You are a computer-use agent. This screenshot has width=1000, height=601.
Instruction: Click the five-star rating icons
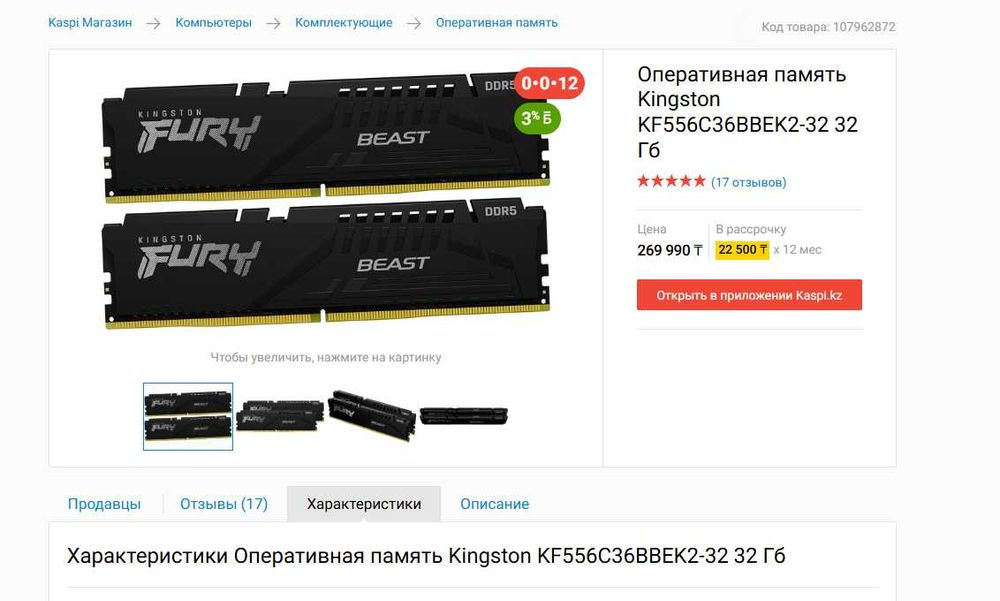tap(671, 181)
